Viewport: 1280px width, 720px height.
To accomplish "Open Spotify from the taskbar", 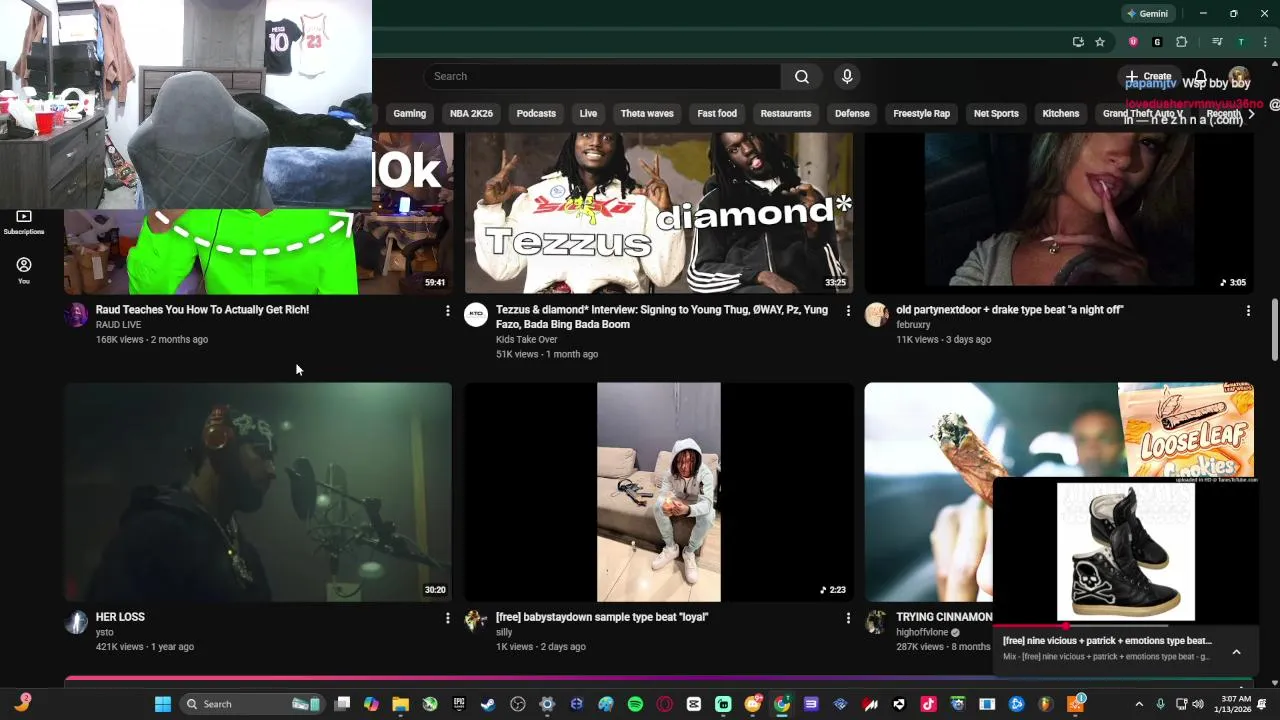I will tap(635, 704).
